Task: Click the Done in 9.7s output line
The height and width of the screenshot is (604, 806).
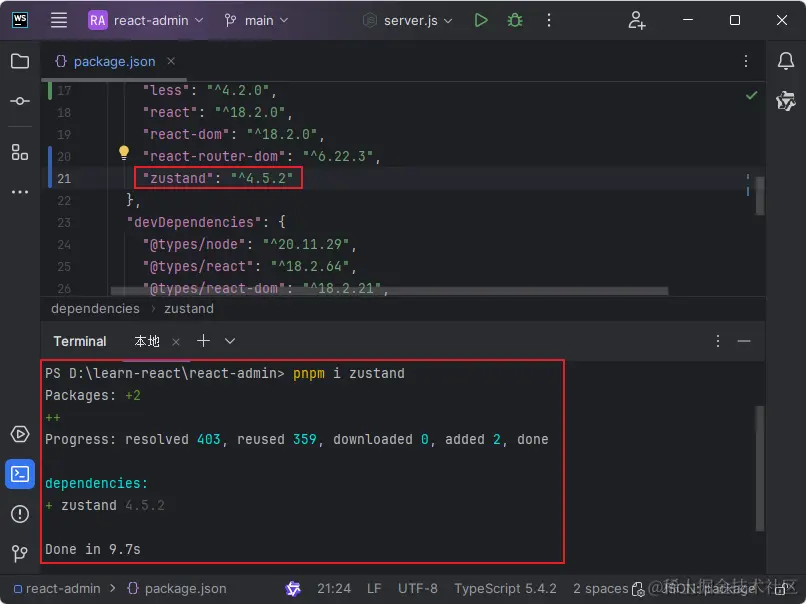Action: [93, 550]
